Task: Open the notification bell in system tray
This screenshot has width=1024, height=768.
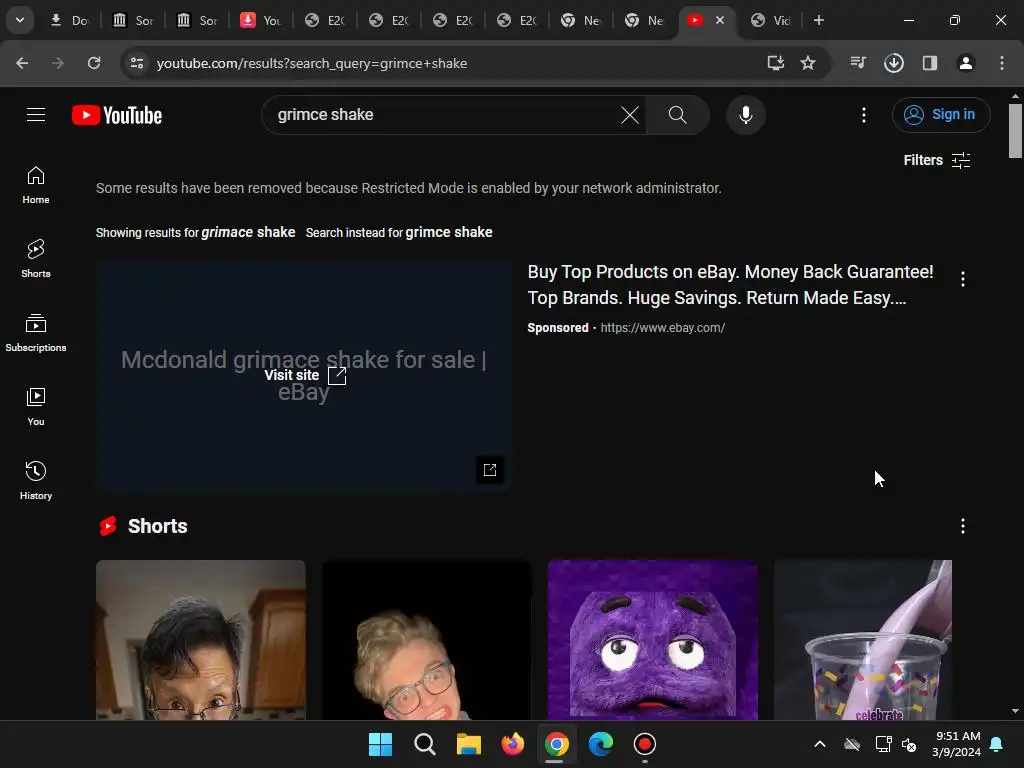Action: [996, 744]
